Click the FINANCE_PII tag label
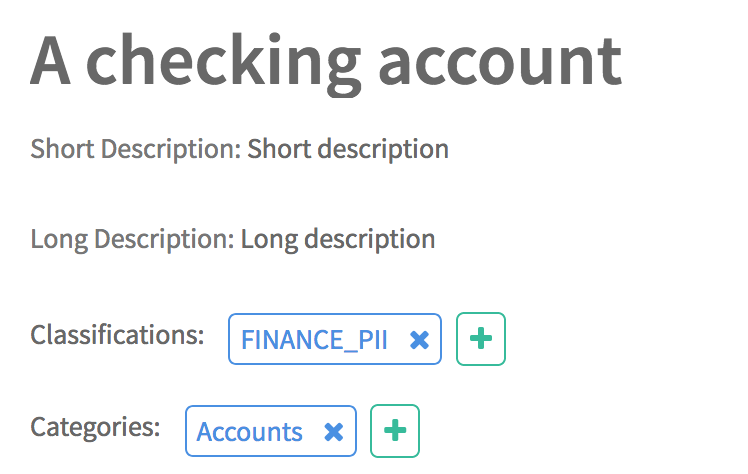 click(x=314, y=340)
